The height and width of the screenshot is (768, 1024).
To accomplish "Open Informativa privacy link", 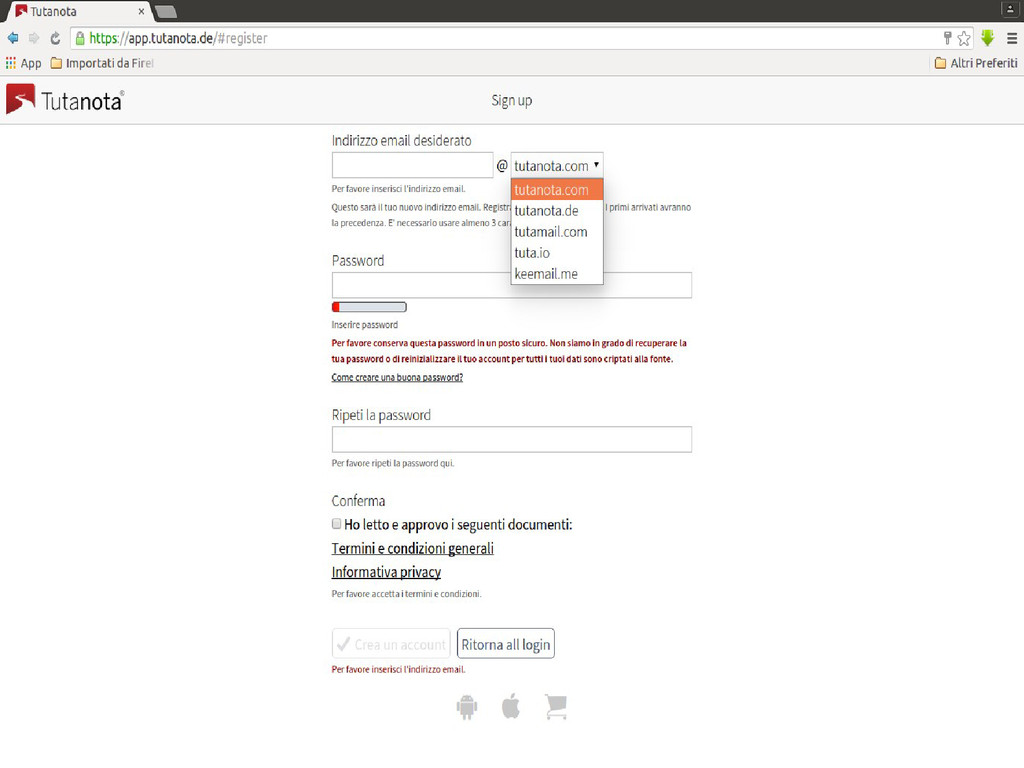I will click(x=386, y=572).
